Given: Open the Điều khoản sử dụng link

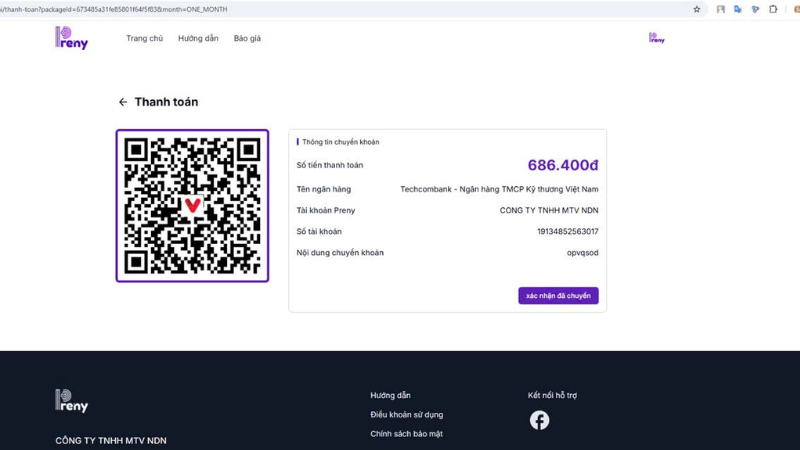Looking at the screenshot, I should coord(406,415).
